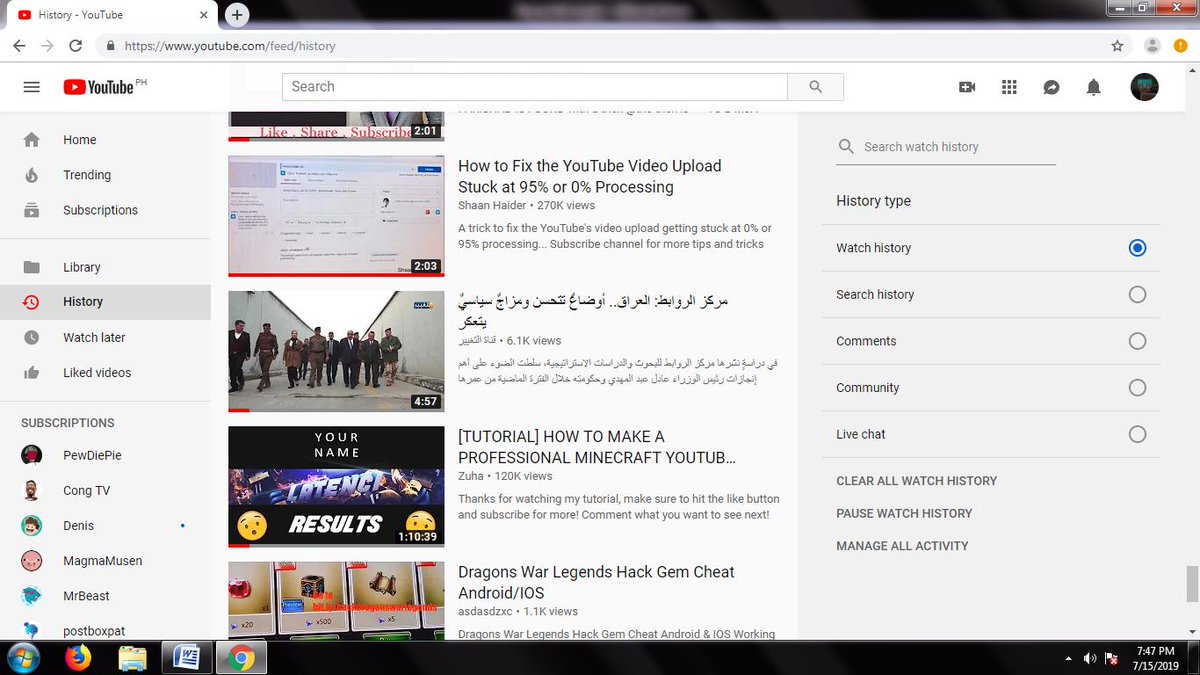Viewport: 1200px width, 675px height.
Task: Open Subscriptions in sidebar
Action: tap(105, 210)
